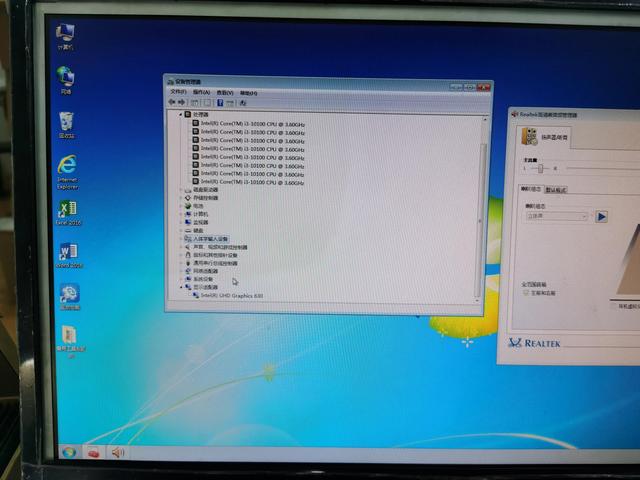Screen dimensions: 640x480
Task: Select the 键盘 (Keyboards) category
Action: click(198, 231)
